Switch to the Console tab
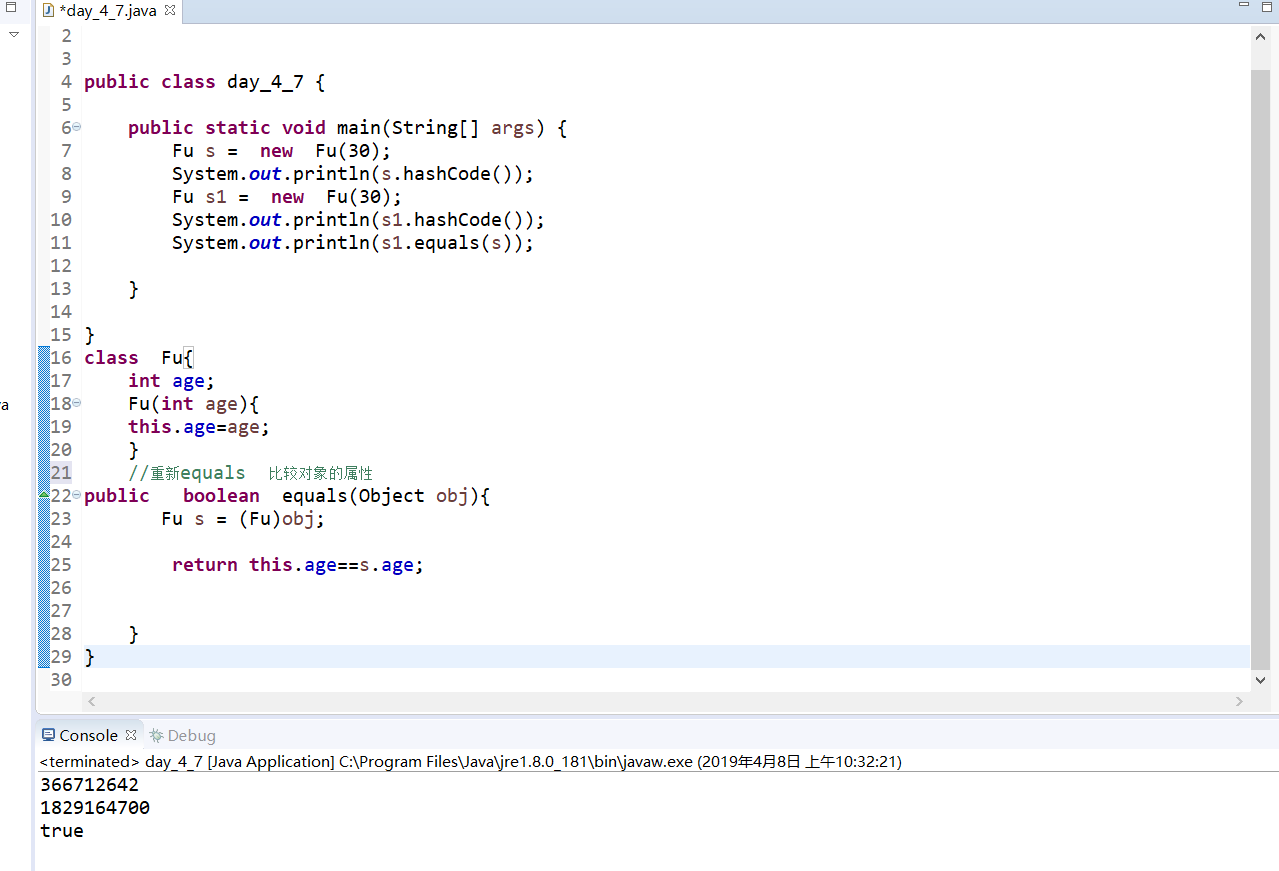This screenshot has width=1279, height=871. tap(88, 735)
